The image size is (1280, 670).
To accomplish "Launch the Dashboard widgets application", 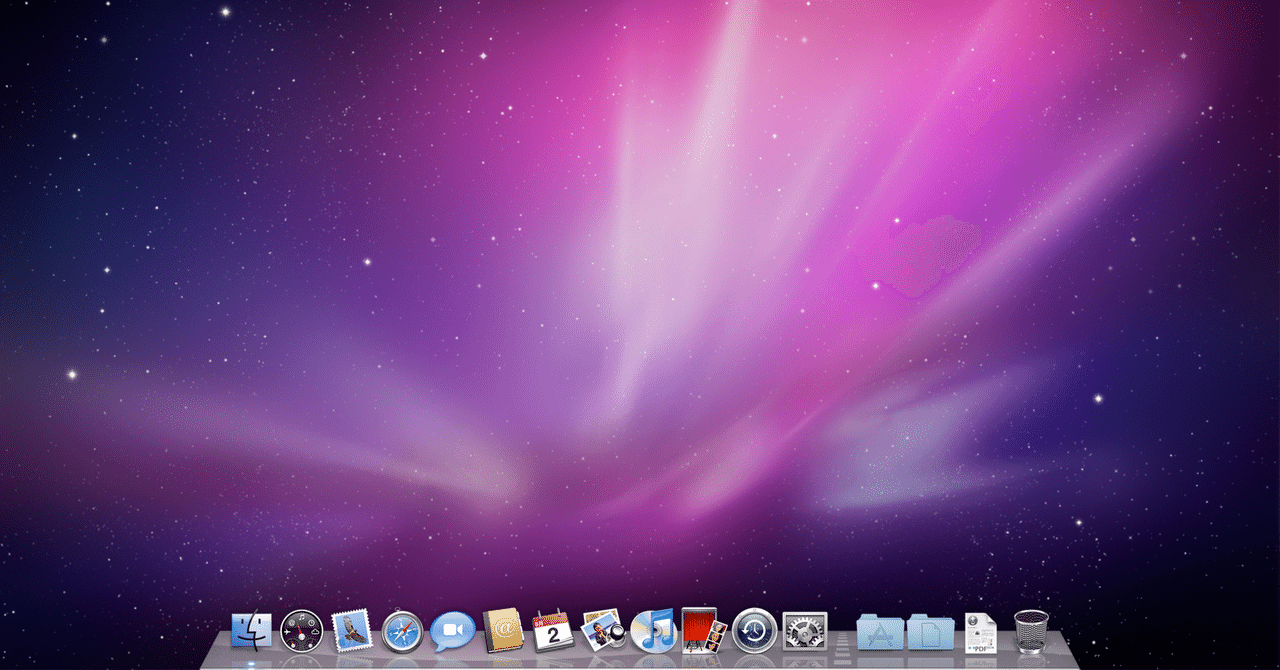I will tap(300, 631).
